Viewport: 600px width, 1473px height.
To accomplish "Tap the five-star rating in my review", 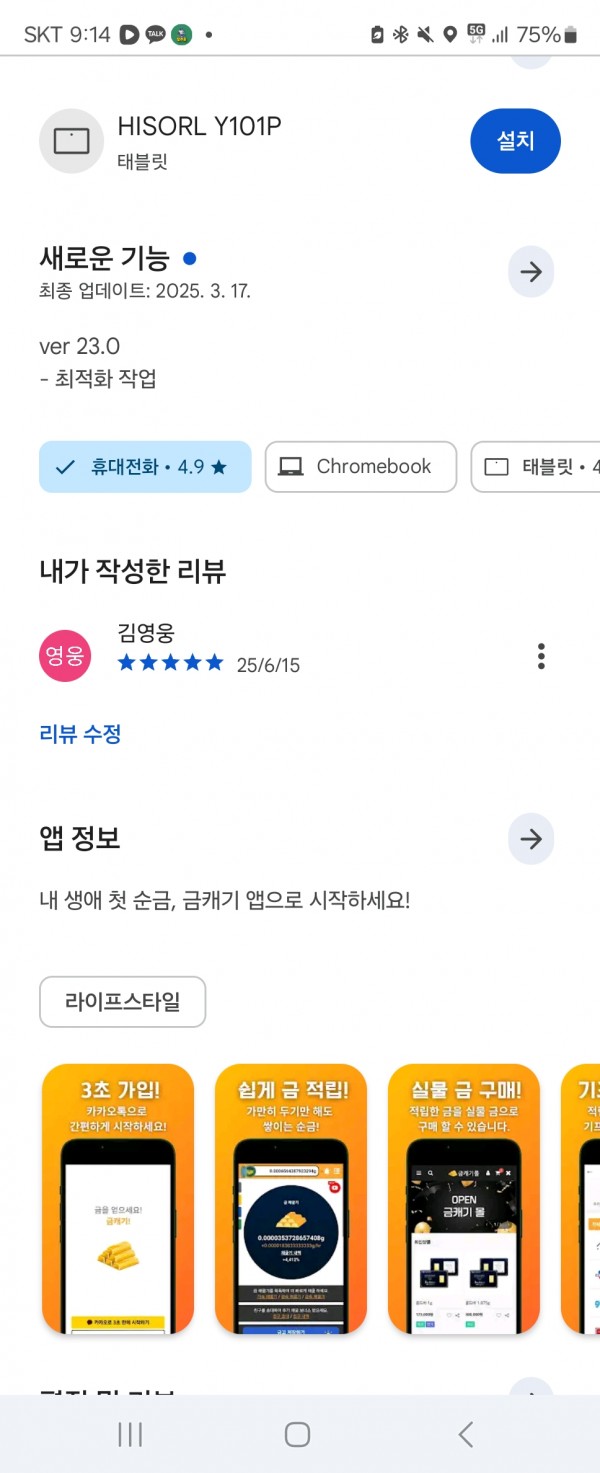I will coord(171,662).
